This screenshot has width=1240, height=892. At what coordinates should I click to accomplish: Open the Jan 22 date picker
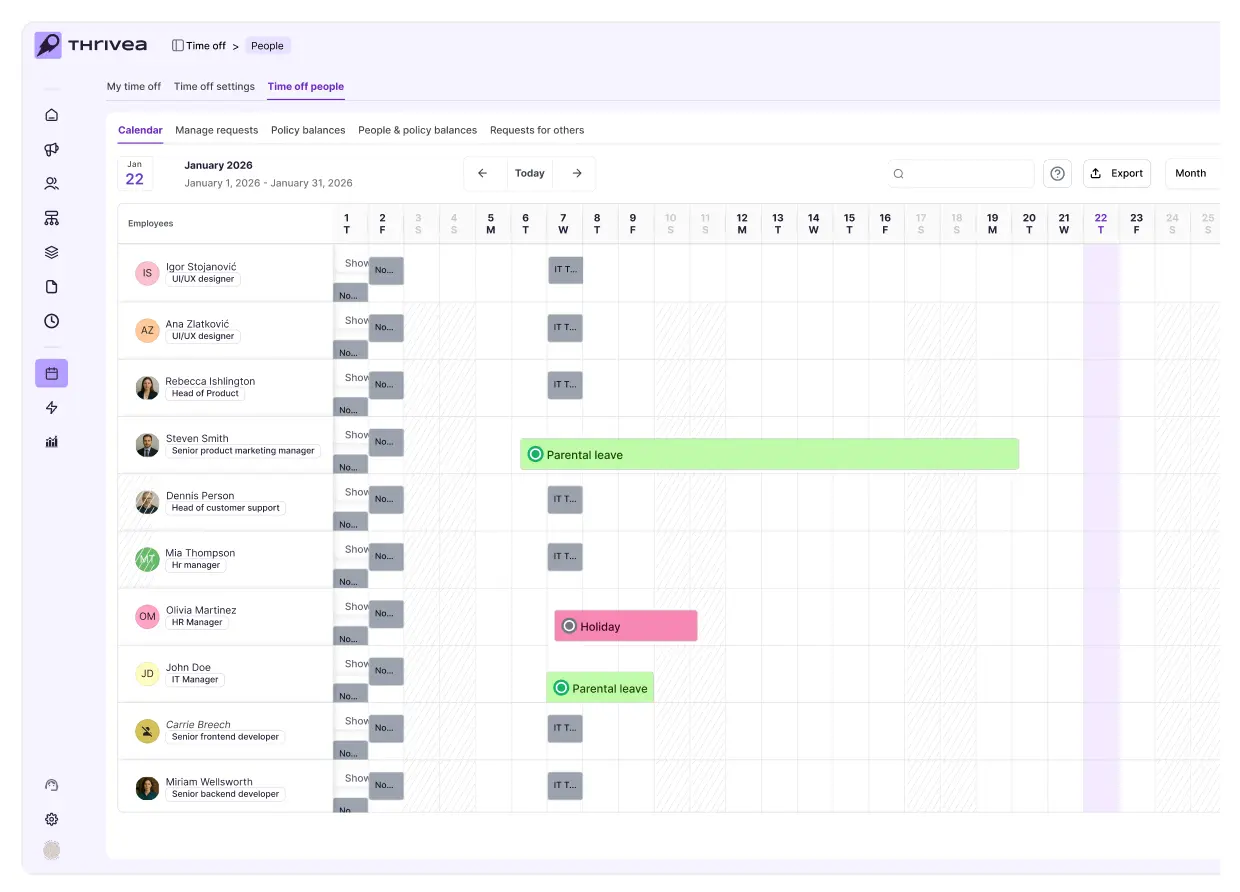pyautogui.click(x=135, y=173)
